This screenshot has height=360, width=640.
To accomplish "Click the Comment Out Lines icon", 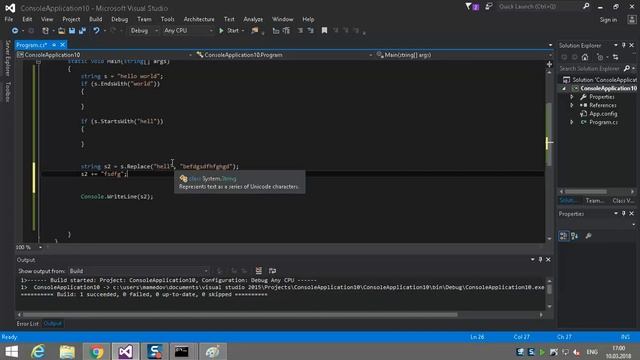I will pyautogui.click(x=300, y=31).
